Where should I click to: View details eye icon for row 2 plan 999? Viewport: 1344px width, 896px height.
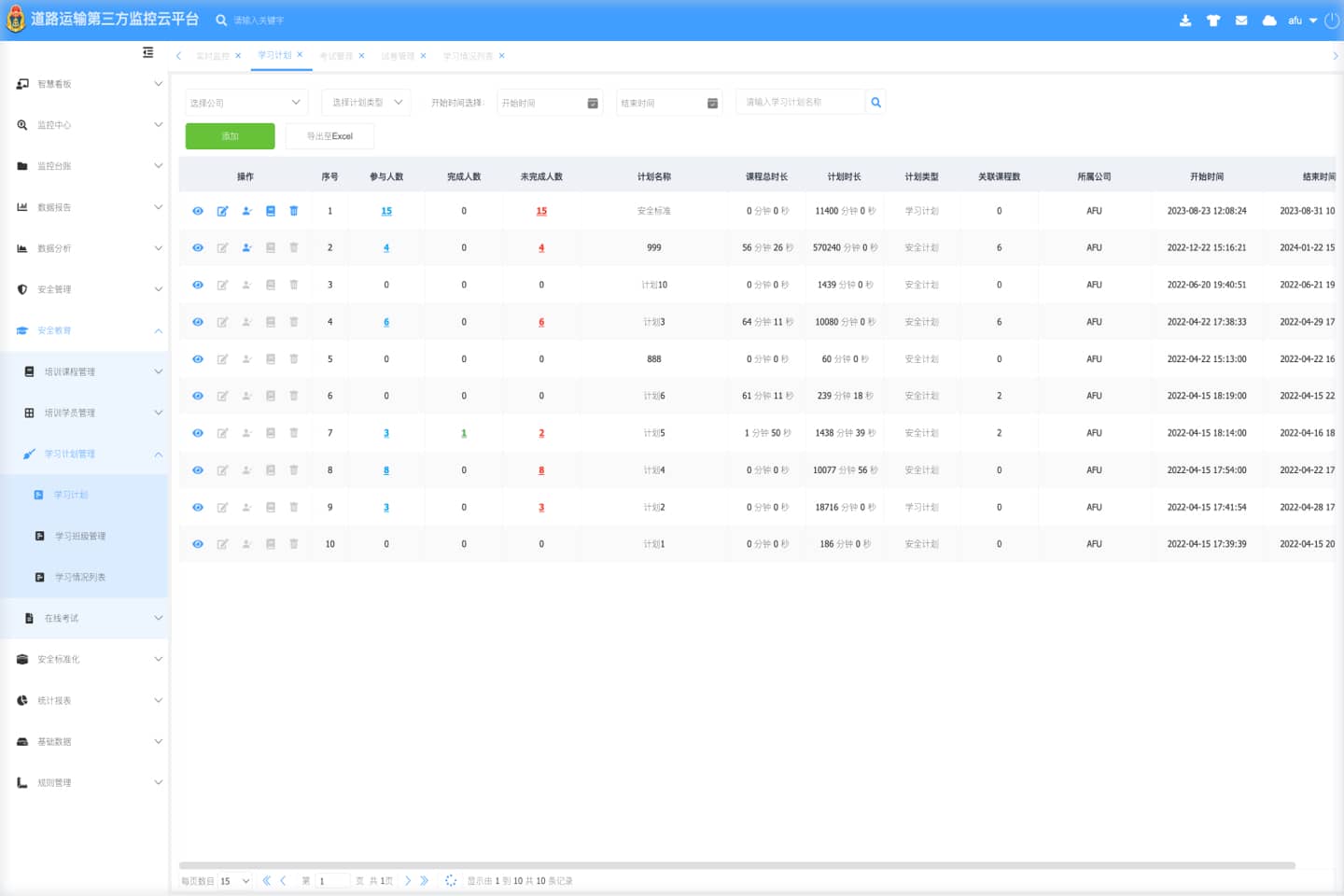click(198, 248)
